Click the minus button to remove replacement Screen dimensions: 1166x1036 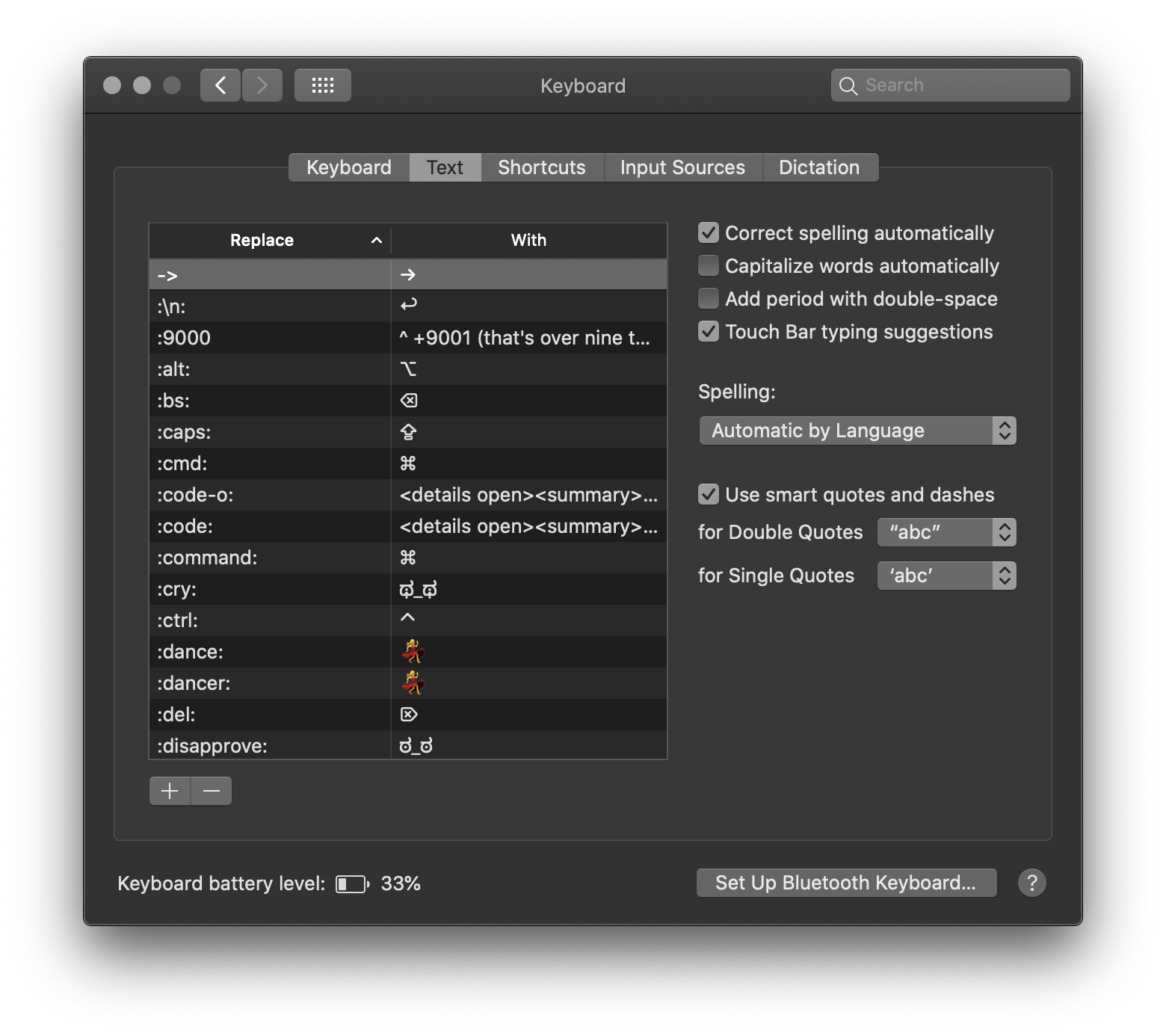(x=212, y=791)
